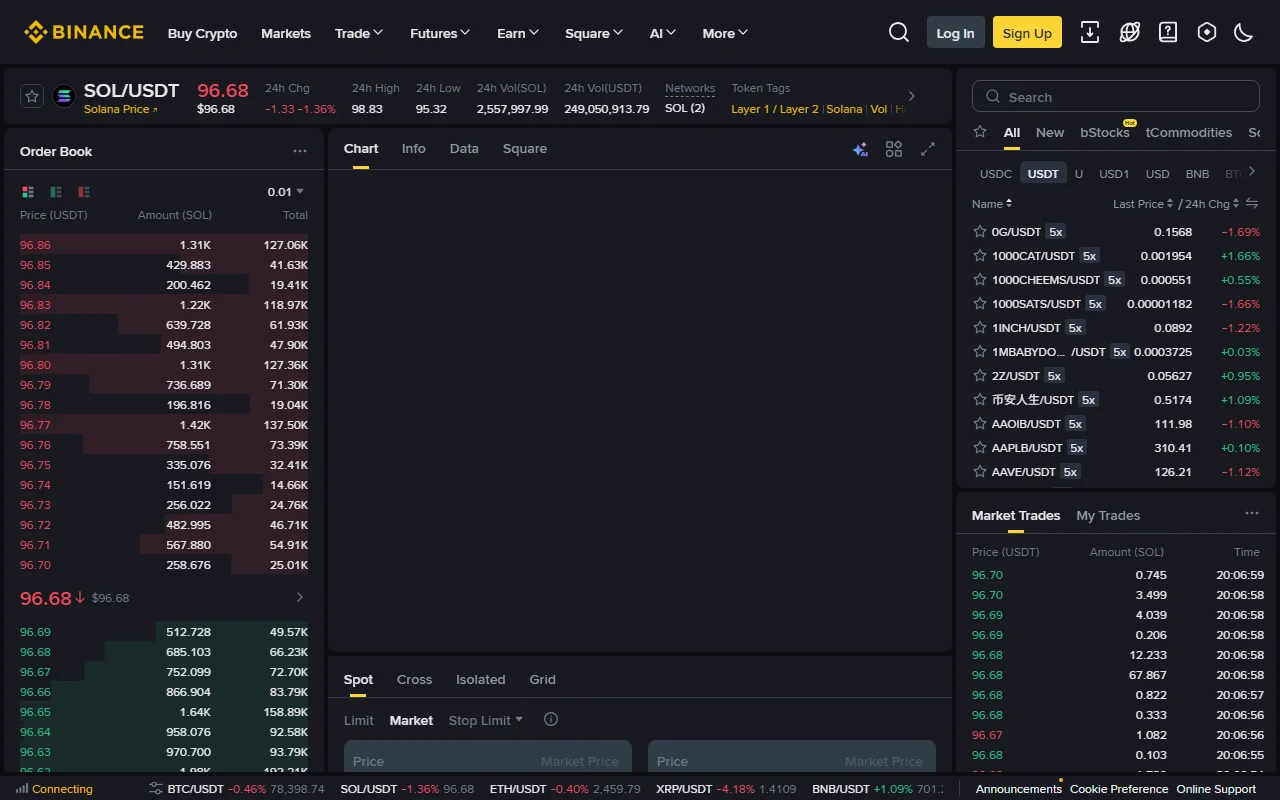Screen dimensions: 1280x800
Task: Click the Solana coin logo
Action: click(x=64, y=96)
